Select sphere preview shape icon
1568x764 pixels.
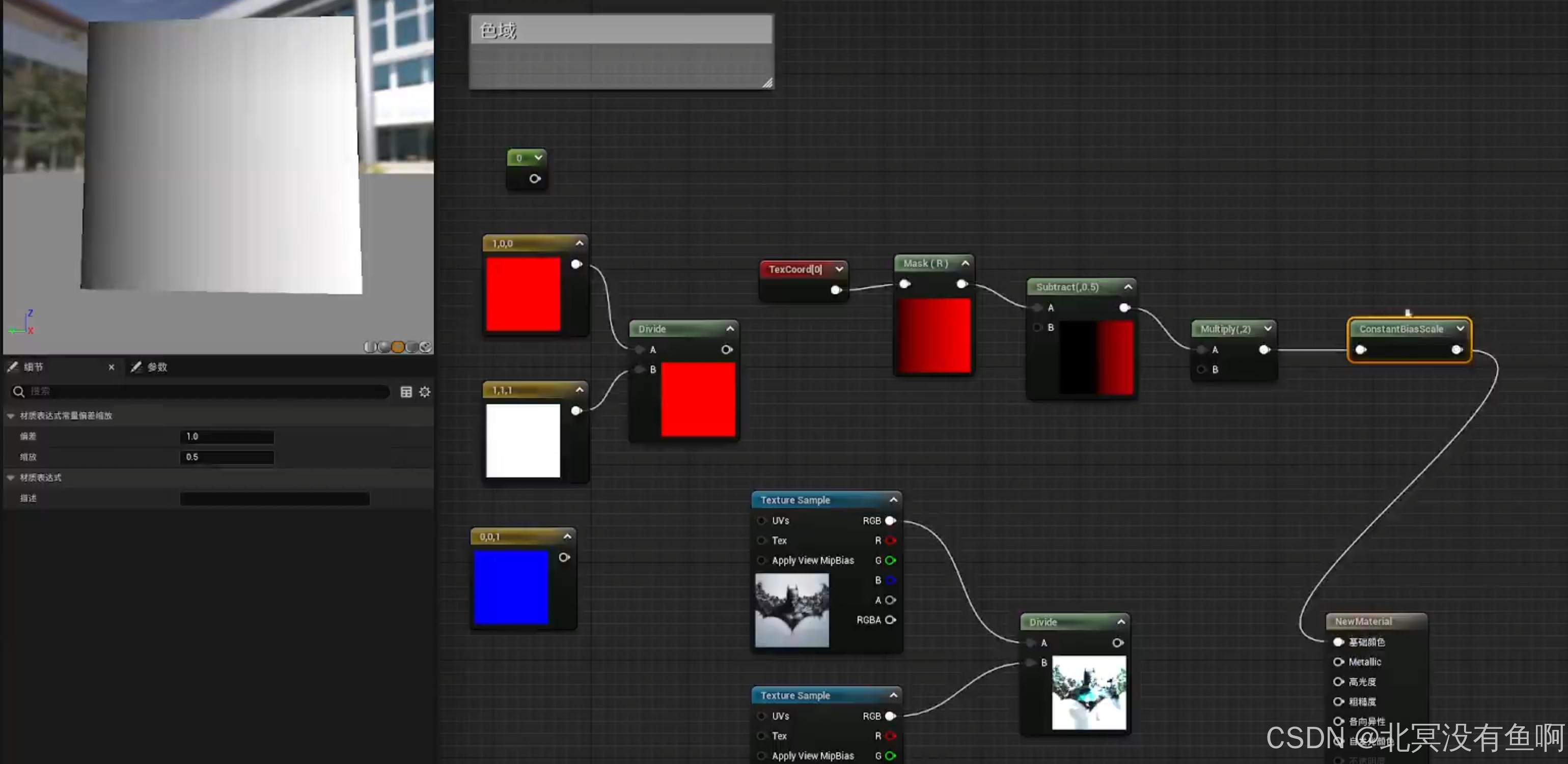384,347
